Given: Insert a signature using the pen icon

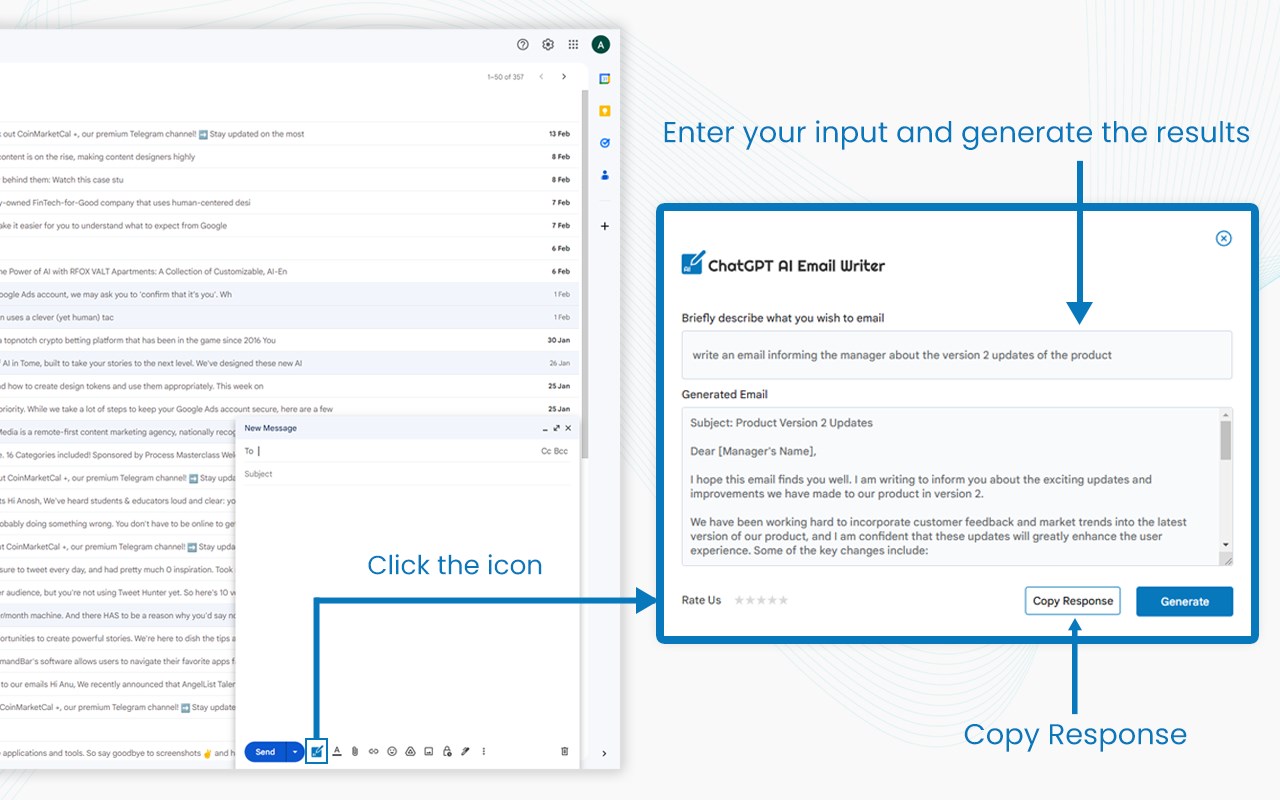Looking at the screenshot, I should 465,751.
